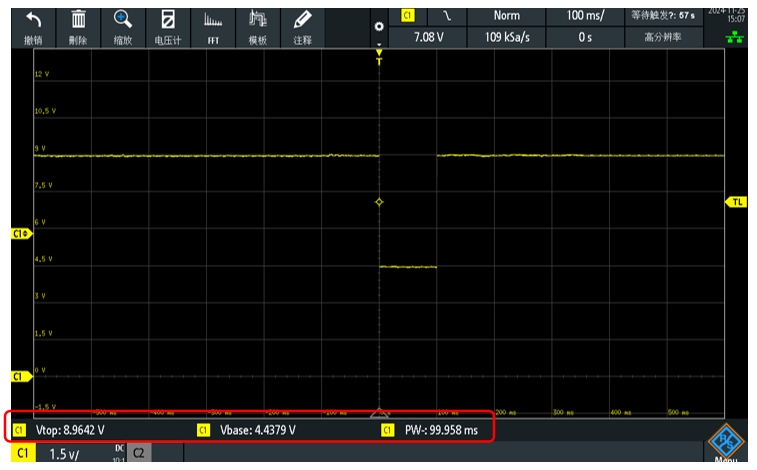Click the green network status icon
Image resolution: width=757 pixels, height=470 pixels.
click(739, 37)
